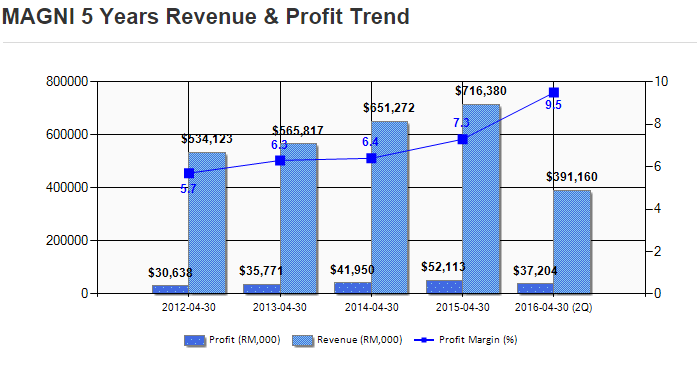This screenshot has height=374, width=697.
Task: Click the $41,950 profit label
Action: coord(353,270)
